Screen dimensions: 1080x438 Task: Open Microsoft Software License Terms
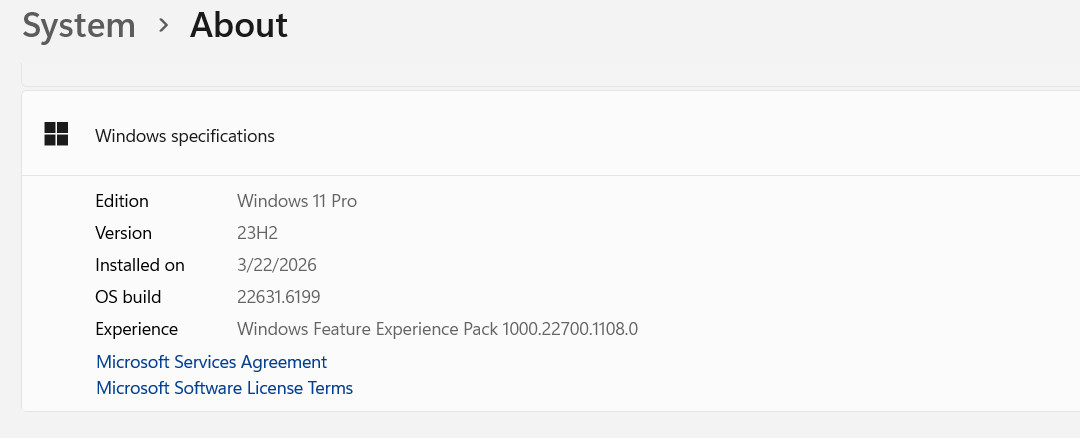[x=224, y=388]
